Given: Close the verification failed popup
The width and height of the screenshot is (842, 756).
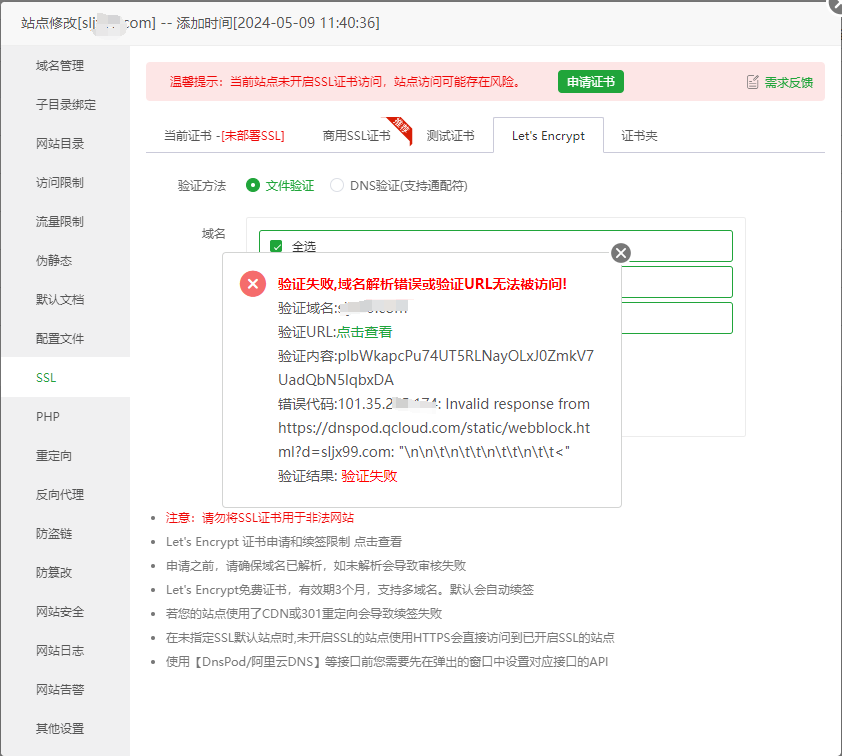Looking at the screenshot, I should pos(621,252).
